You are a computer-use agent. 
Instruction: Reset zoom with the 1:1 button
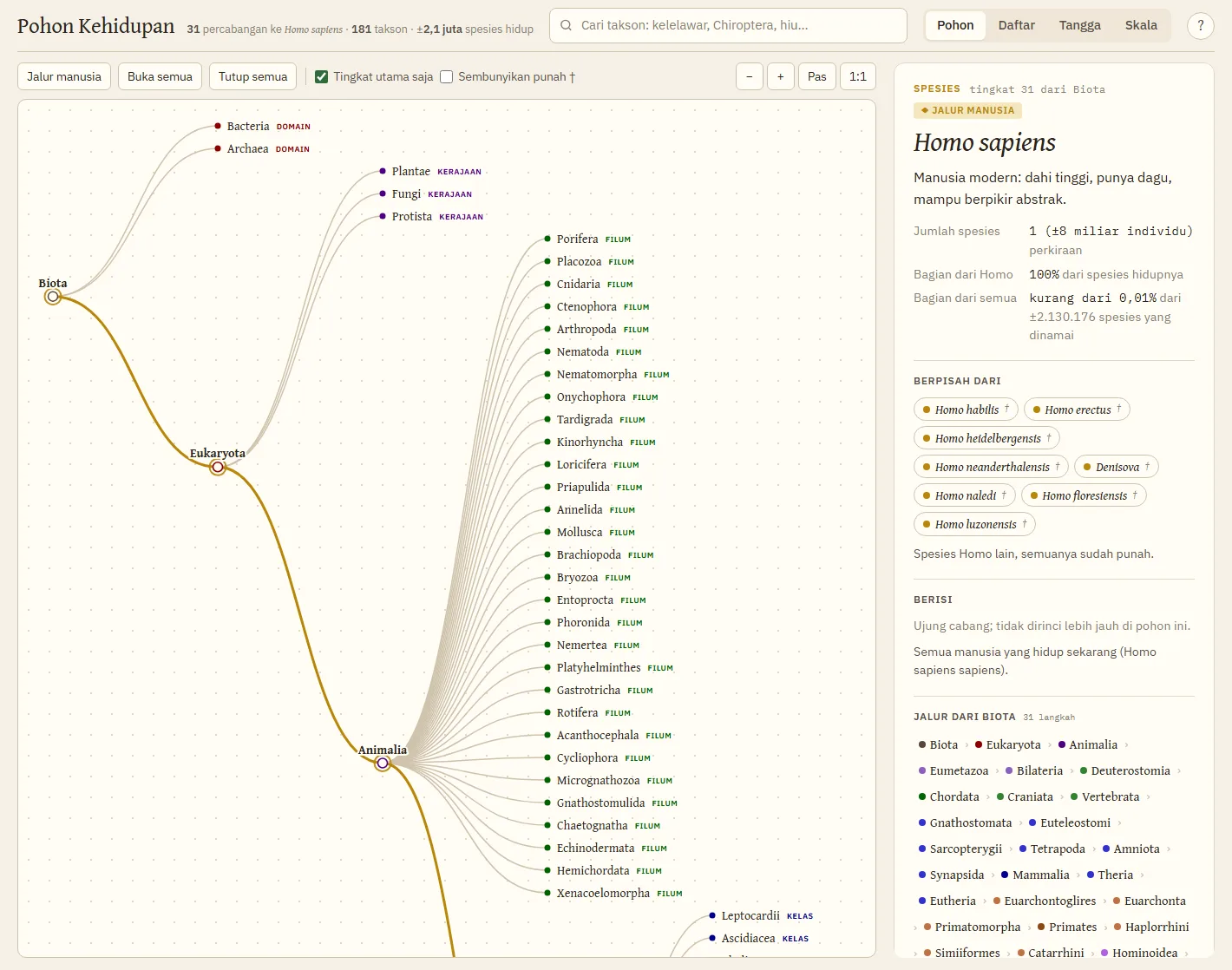point(858,76)
